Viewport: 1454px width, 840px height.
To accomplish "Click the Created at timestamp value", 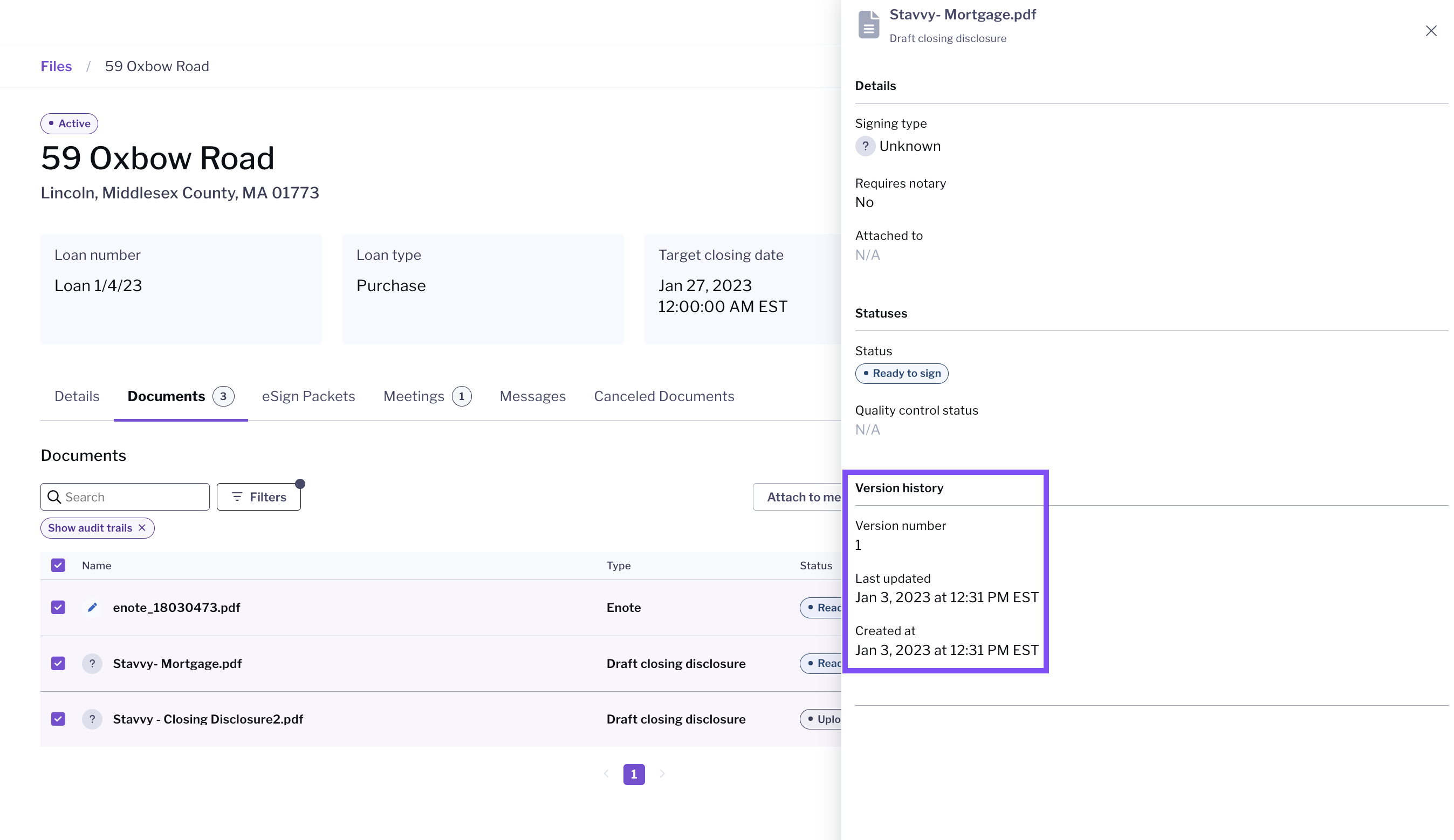I will pos(947,650).
